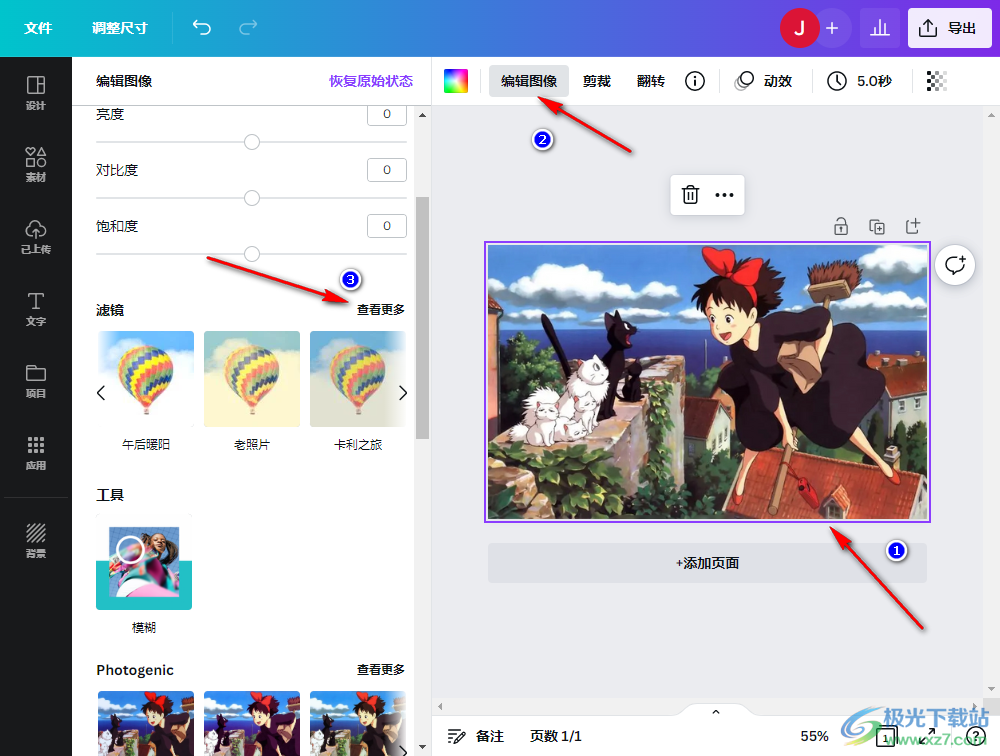This screenshot has height=756, width=1000.
Task: Click the 导出 export button
Action: click(x=950, y=28)
